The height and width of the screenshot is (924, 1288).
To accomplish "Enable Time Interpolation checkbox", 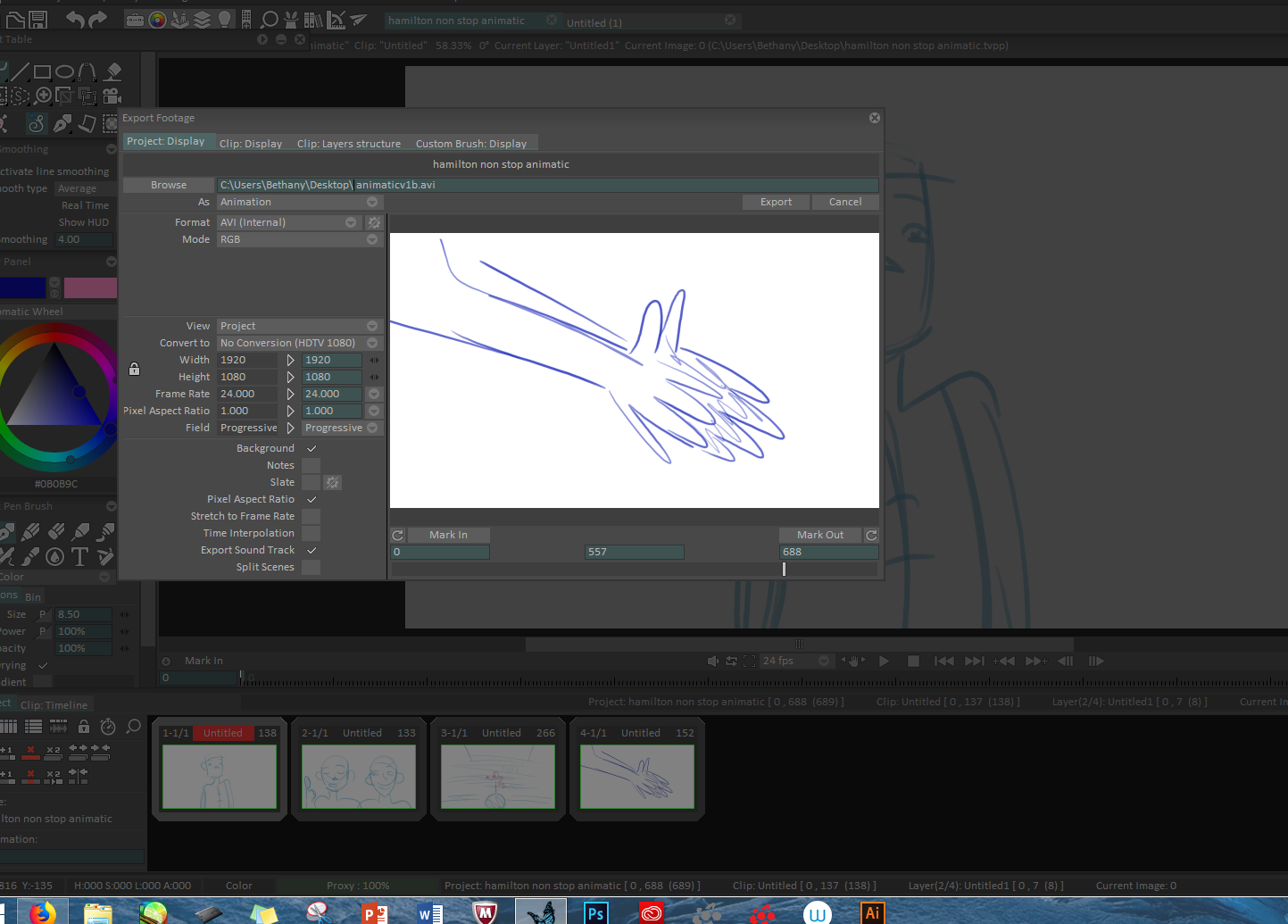I will point(312,533).
